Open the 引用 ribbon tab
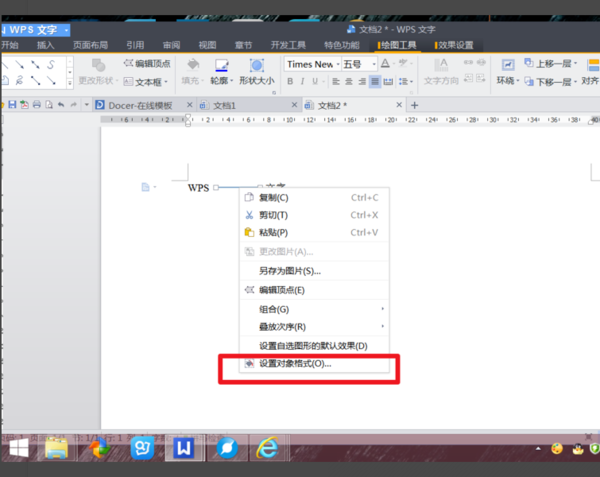Screen dimensions: 600x477 point(135,45)
